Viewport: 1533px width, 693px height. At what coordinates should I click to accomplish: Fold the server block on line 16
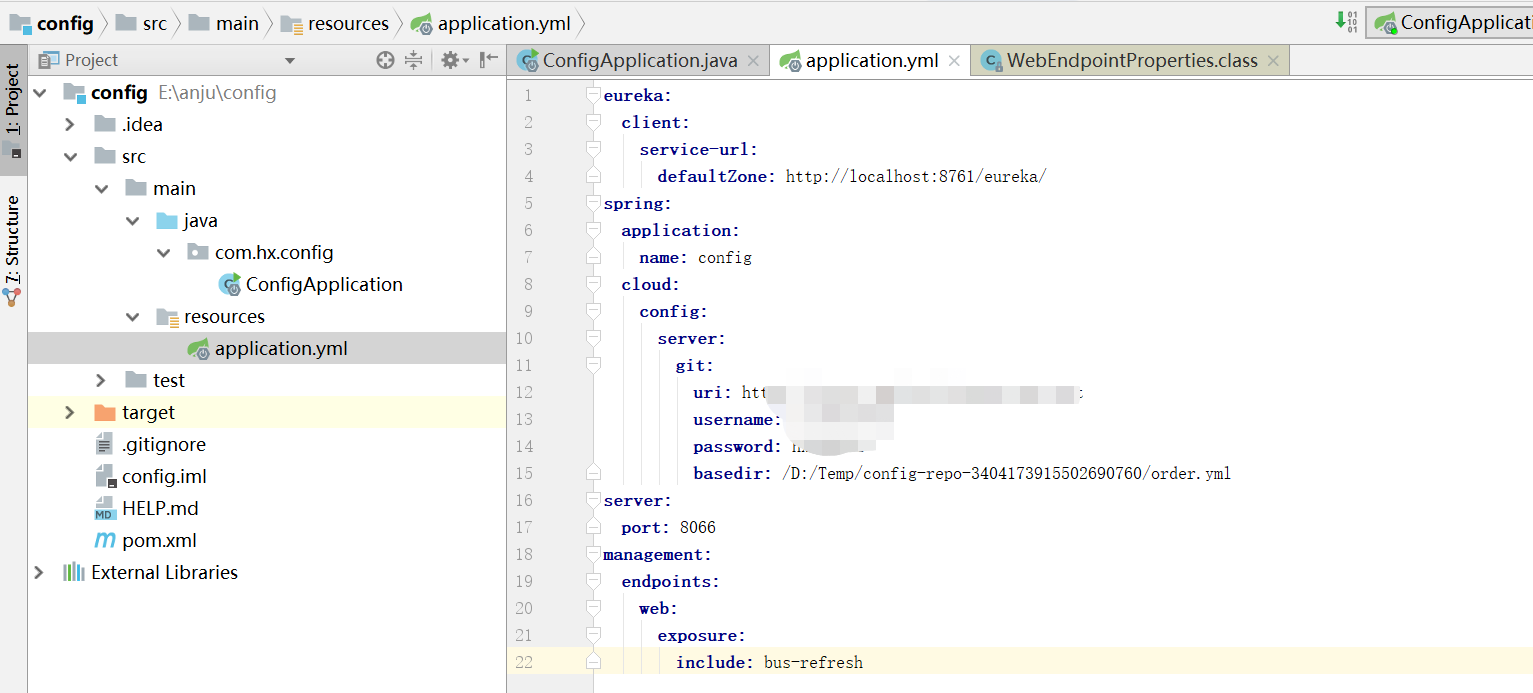pos(593,500)
